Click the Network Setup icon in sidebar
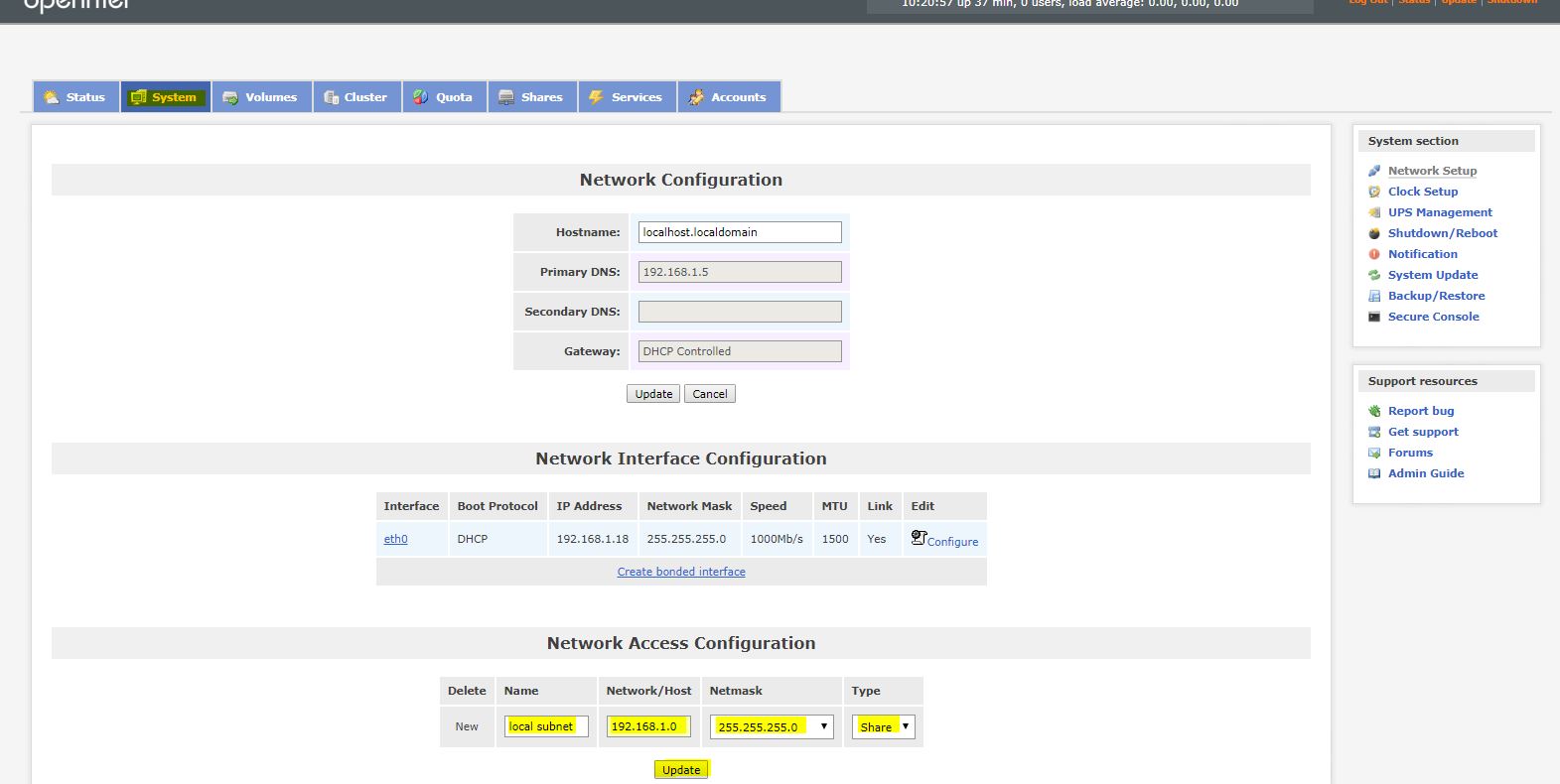This screenshot has width=1560, height=784. [1374, 171]
